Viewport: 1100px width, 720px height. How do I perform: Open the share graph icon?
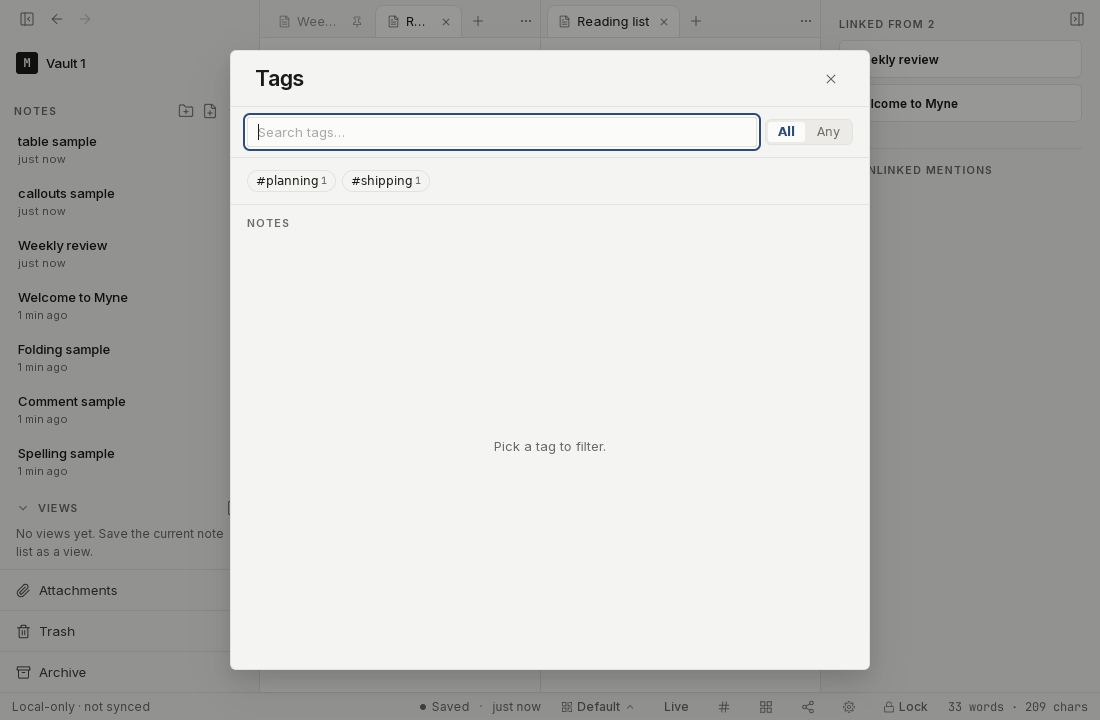[808, 707]
